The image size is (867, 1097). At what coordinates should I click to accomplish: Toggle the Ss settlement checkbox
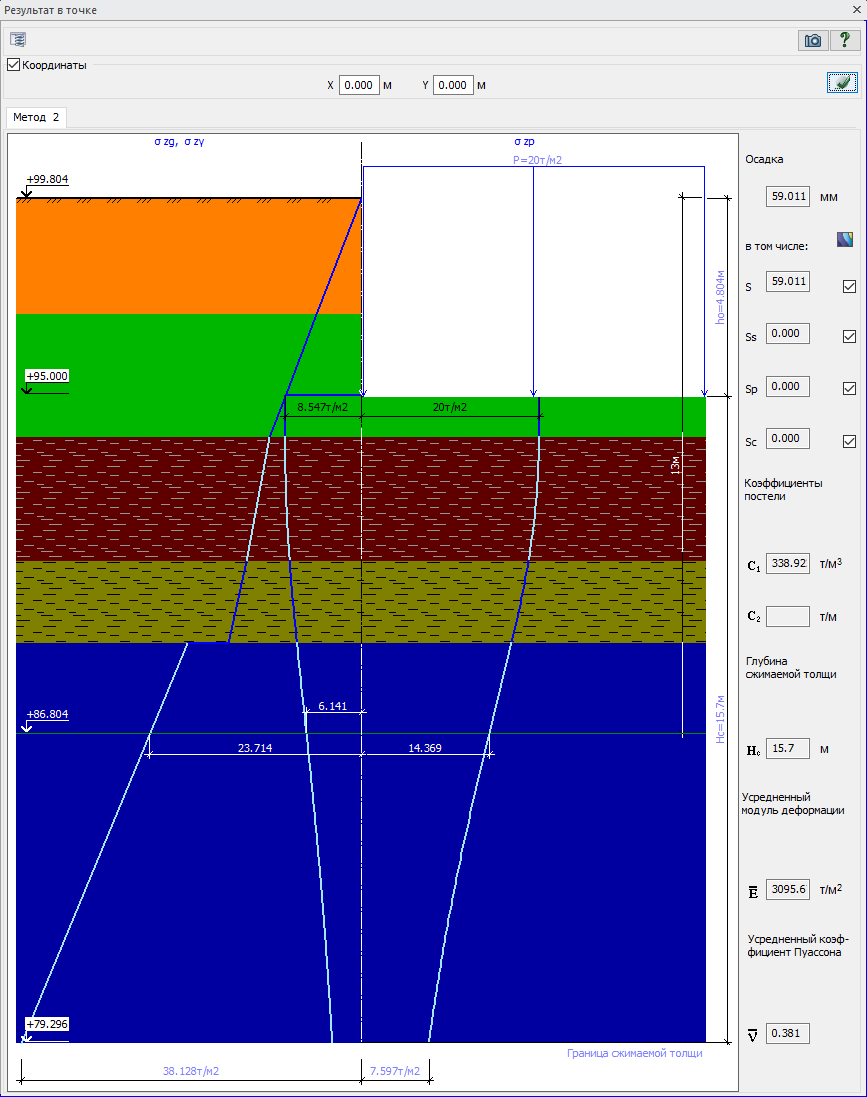pyautogui.click(x=849, y=336)
